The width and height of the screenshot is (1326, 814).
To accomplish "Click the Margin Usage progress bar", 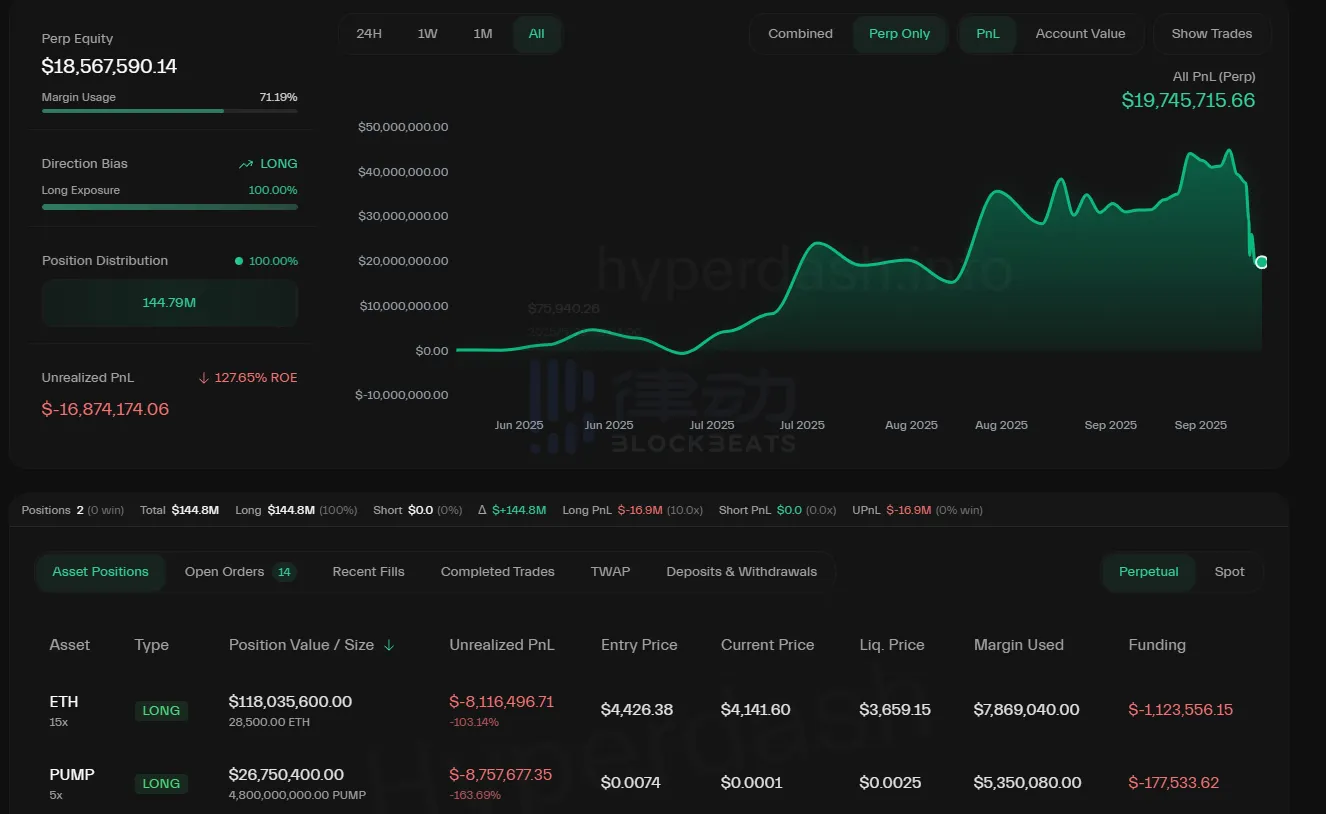I will point(169,111).
